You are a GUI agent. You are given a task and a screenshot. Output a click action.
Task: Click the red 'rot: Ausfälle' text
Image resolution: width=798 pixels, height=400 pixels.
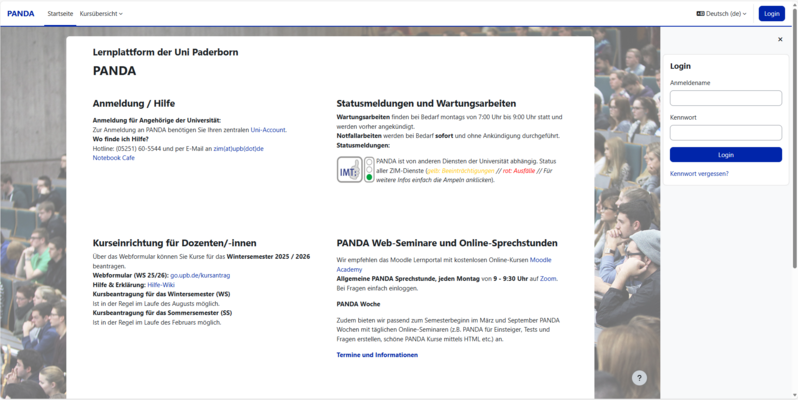519,171
